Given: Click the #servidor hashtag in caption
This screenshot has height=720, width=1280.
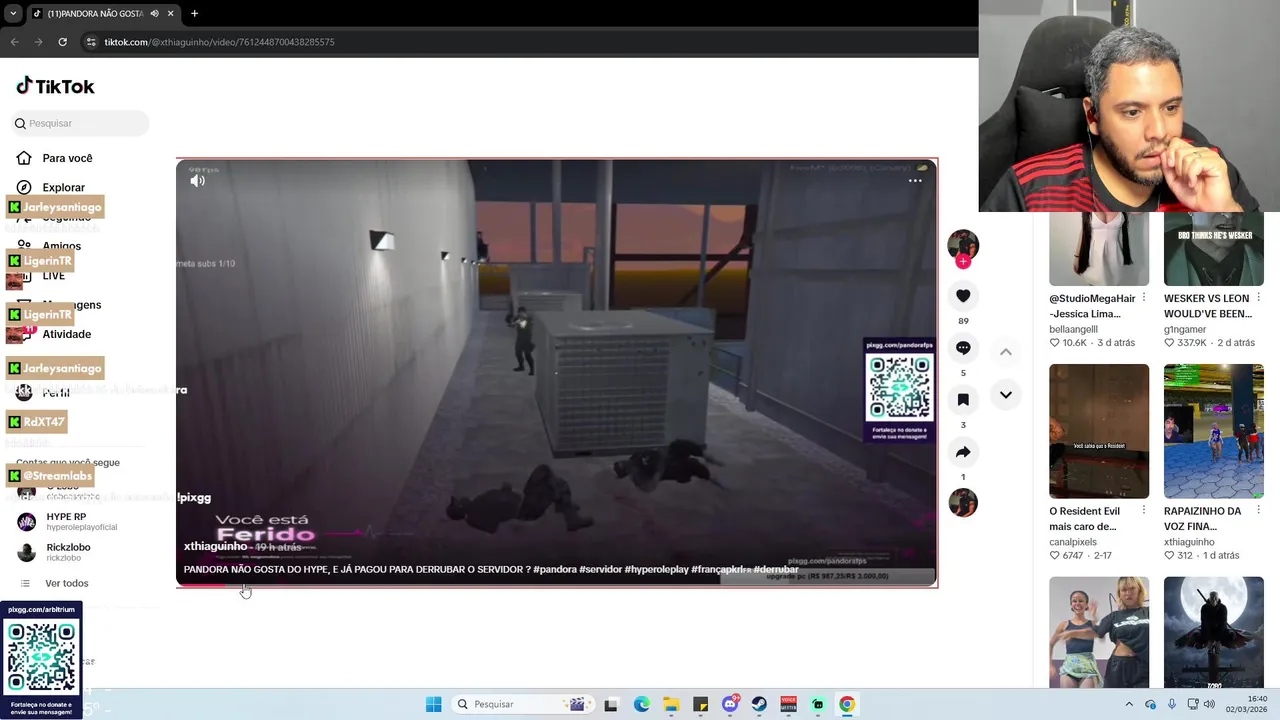Looking at the screenshot, I should coord(600,570).
